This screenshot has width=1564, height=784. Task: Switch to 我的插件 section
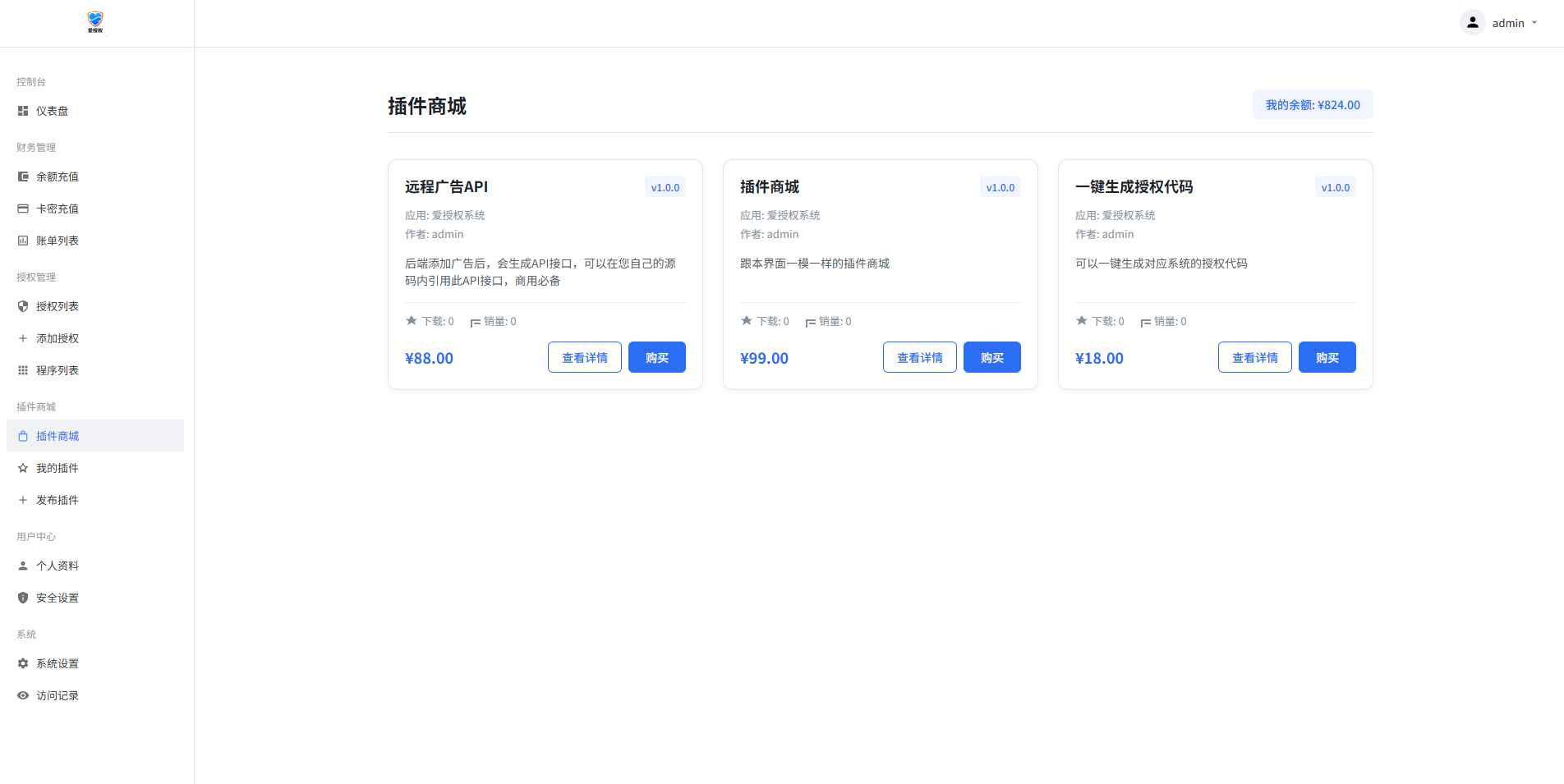(x=57, y=468)
